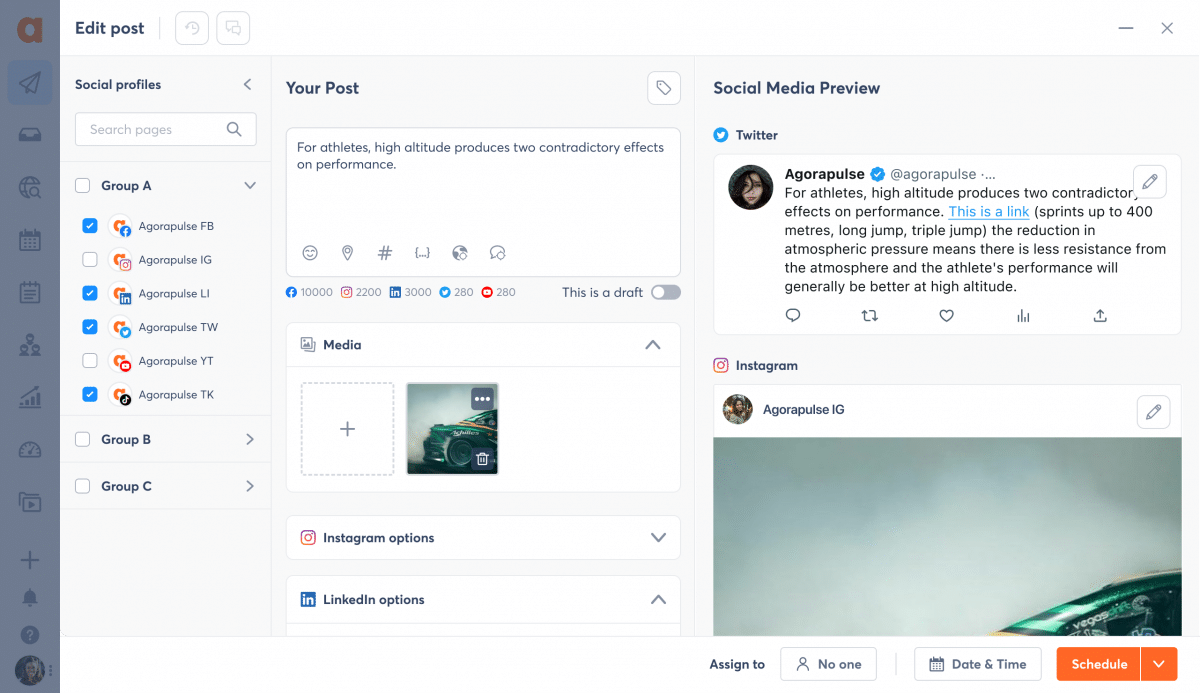Expand Group B with its chevron
The height and width of the screenshot is (693, 1200).
tap(250, 439)
